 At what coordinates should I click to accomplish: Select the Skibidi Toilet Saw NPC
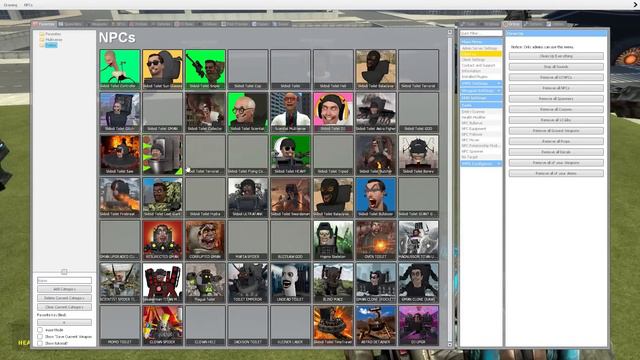point(120,155)
